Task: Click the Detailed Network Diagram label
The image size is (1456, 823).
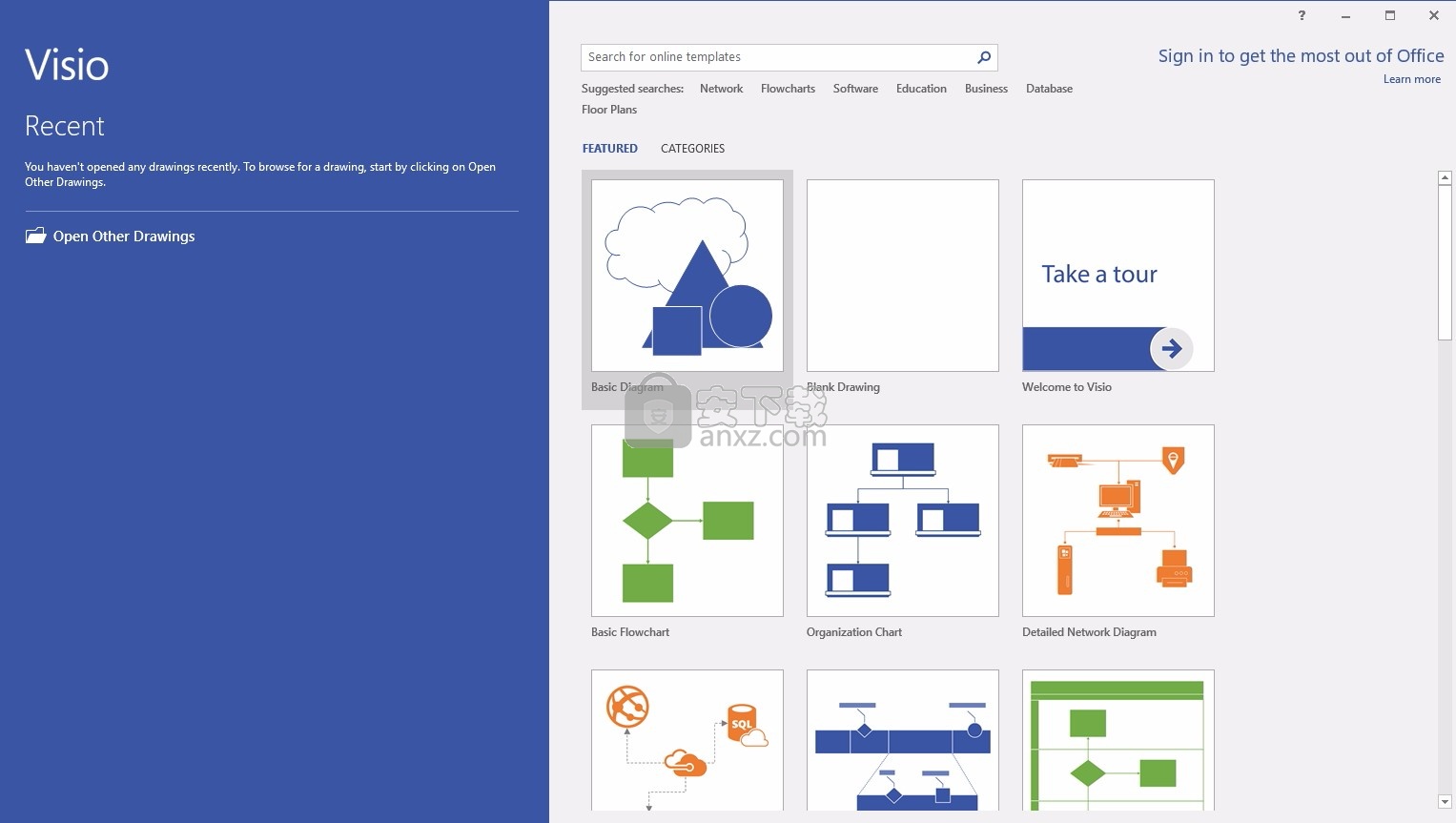Action: point(1089,632)
